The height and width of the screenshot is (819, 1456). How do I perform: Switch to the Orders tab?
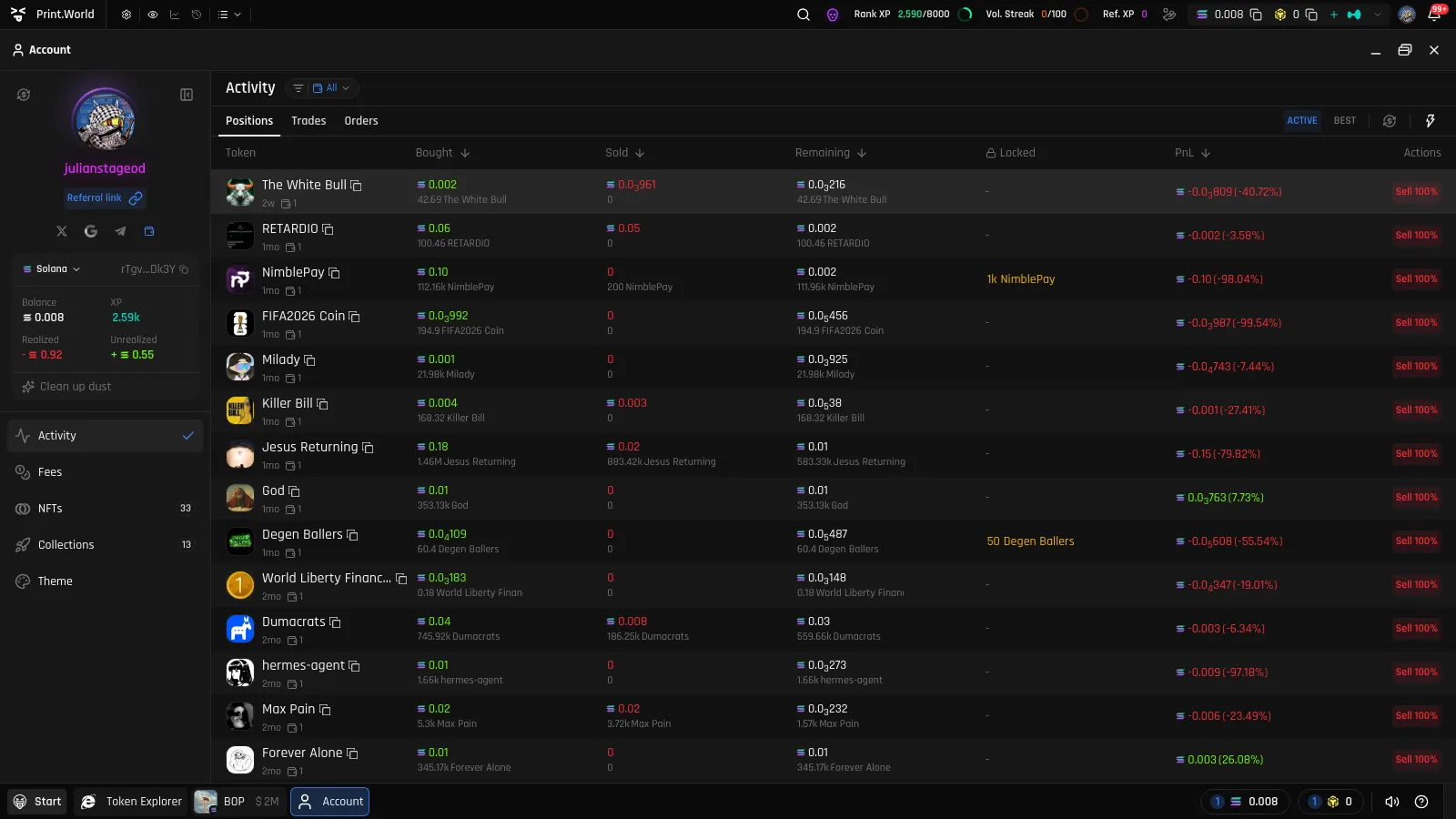pos(361,121)
